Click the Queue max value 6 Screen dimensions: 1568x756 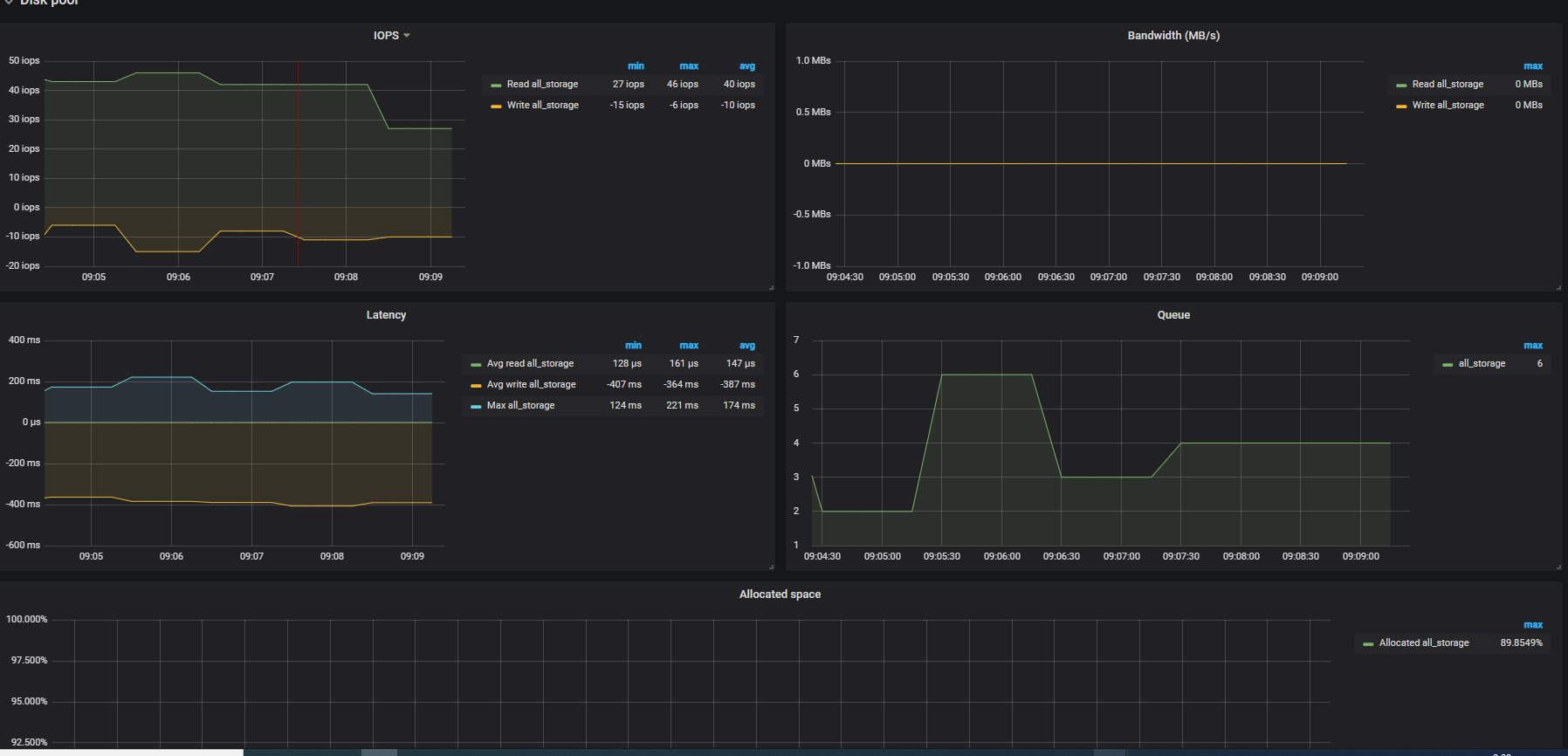click(x=1540, y=364)
